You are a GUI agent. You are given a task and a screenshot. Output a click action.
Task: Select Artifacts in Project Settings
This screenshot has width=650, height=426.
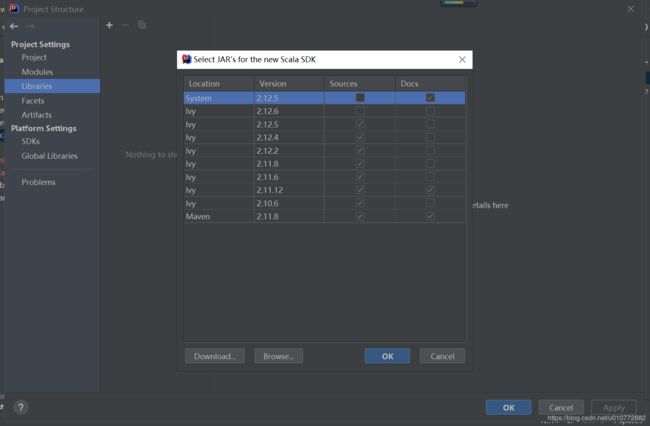(x=36, y=115)
